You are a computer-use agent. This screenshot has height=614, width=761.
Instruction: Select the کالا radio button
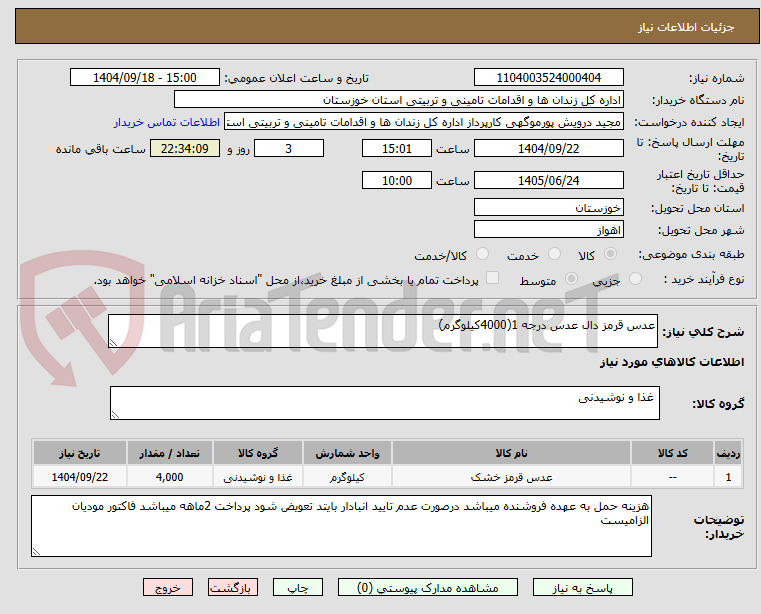coord(611,254)
